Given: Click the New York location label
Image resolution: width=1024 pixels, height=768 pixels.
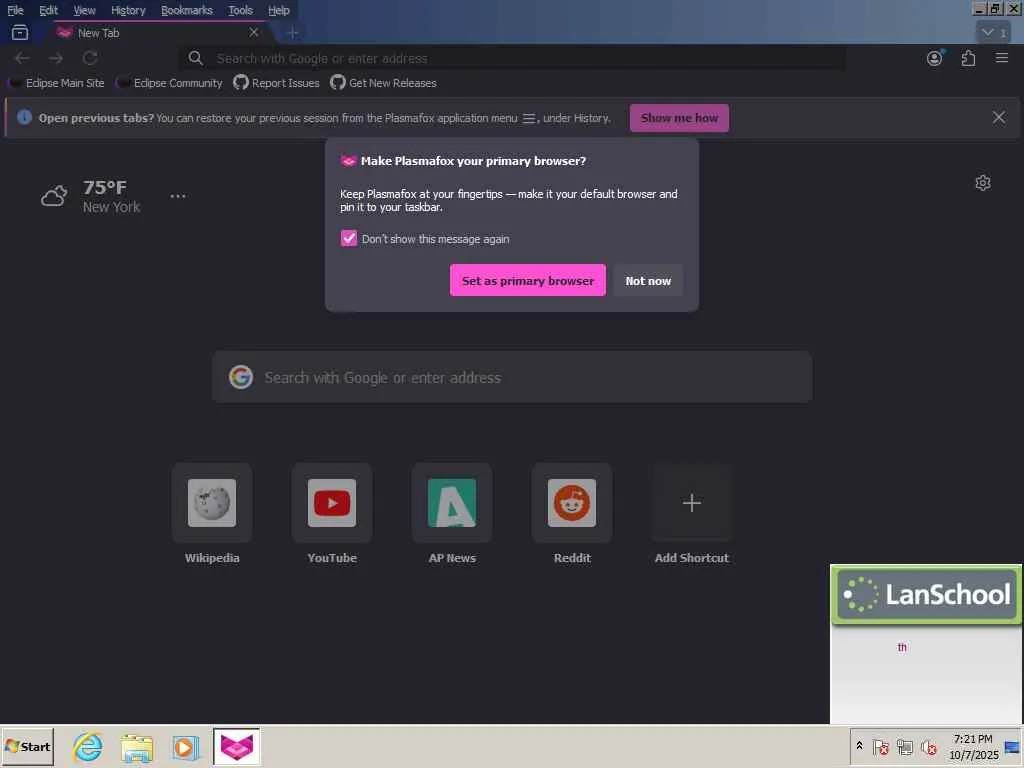Looking at the screenshot, I should 112,207.
